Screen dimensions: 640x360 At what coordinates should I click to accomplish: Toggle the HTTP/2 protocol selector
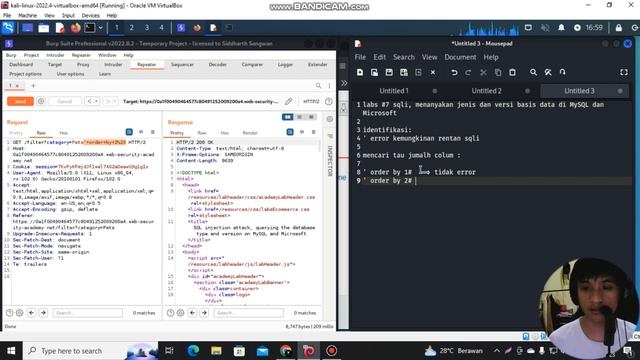[x=311, y=101]
